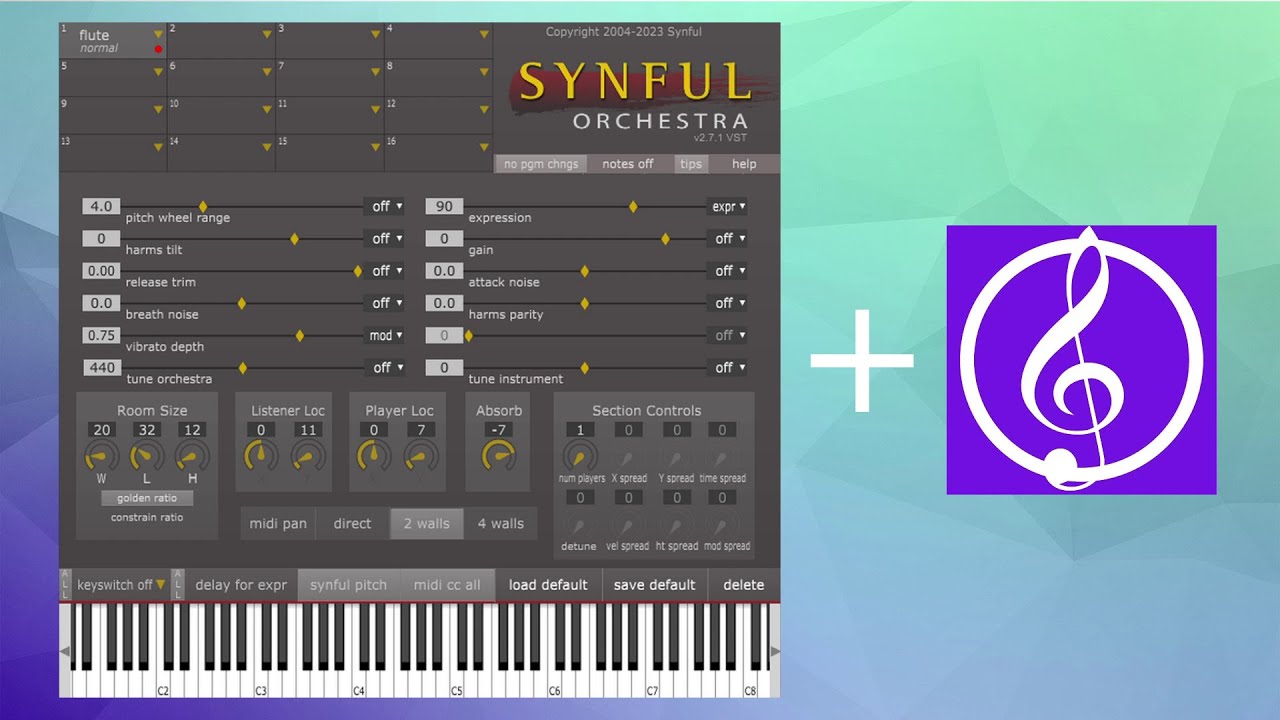
Task: Click the first Player Loc knob
Action: [374, 457]
